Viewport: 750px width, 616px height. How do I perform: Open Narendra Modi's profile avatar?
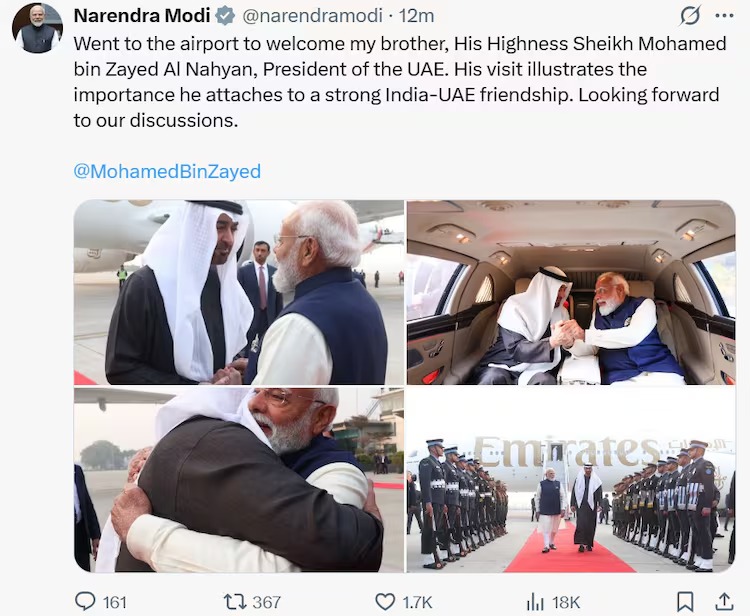click(37, 28)
